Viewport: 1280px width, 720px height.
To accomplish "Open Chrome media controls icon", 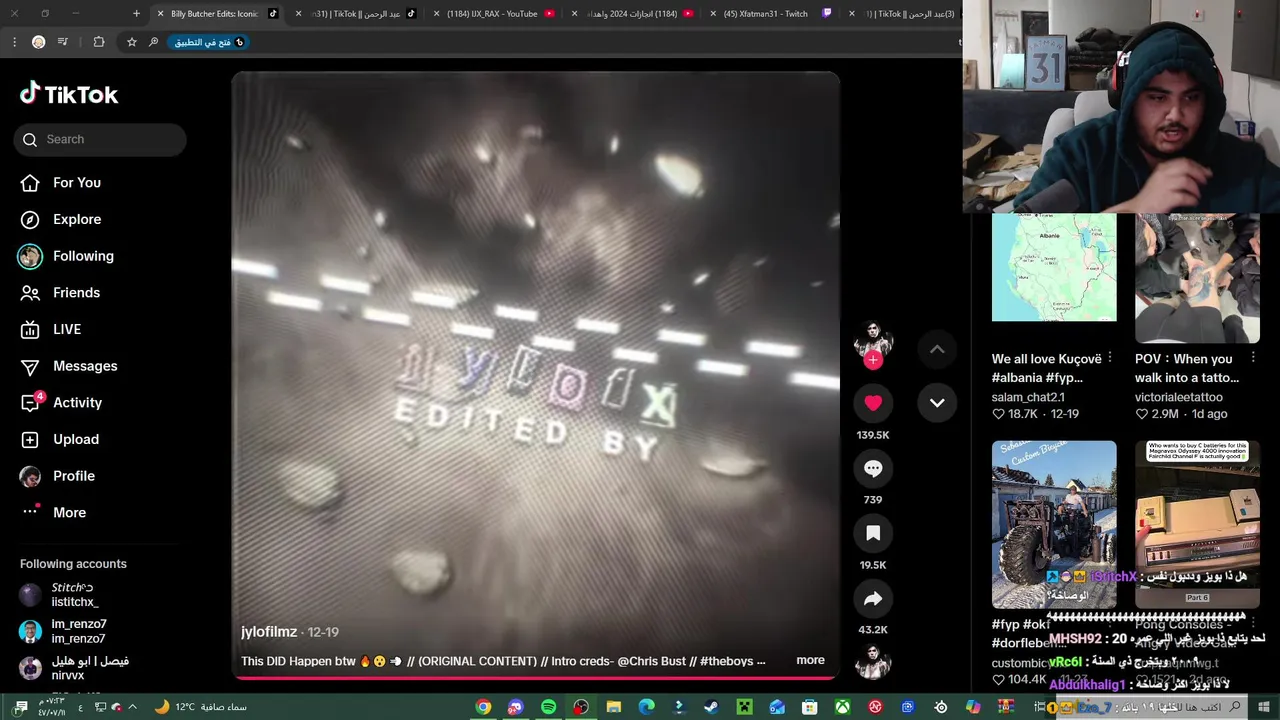I will coord(63,42).
